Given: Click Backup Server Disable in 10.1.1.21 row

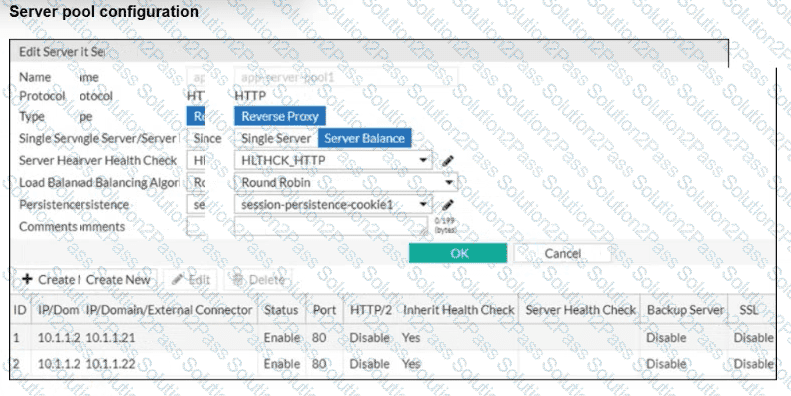Looking at the screenshot, I should click(666, 337).
